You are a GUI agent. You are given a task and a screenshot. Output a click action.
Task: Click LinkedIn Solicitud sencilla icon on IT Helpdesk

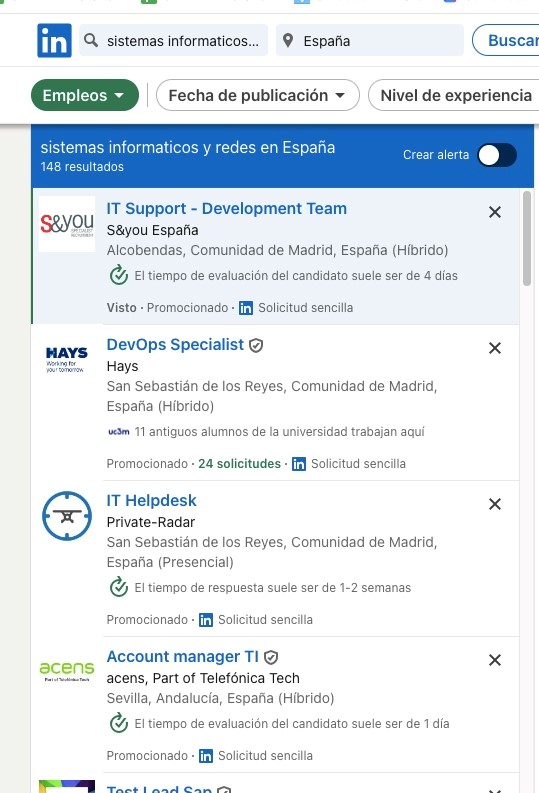coord(206,620)
